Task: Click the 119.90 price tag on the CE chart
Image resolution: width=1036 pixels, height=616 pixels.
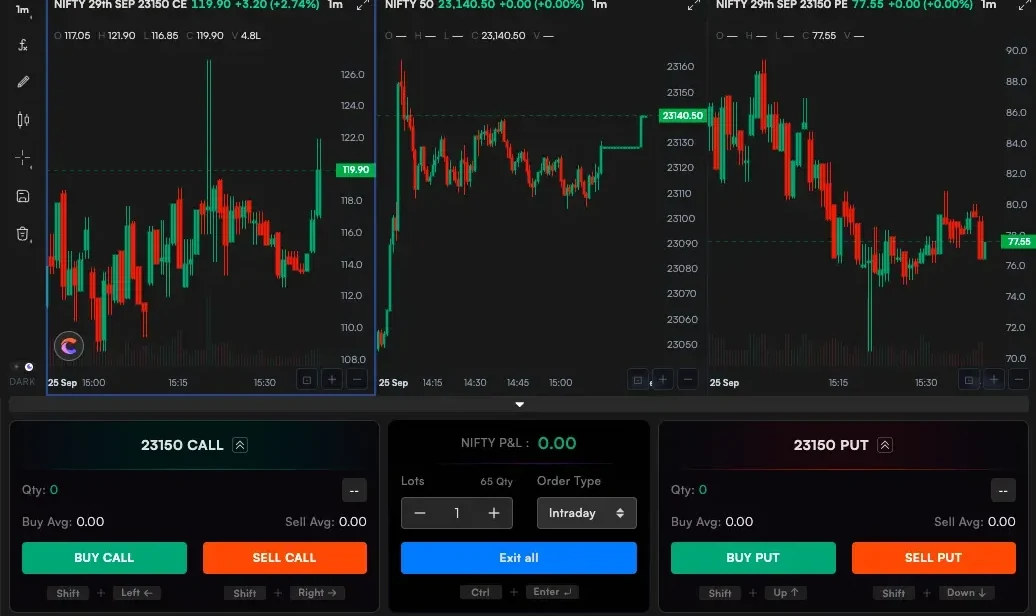Action: click(355, 170)
